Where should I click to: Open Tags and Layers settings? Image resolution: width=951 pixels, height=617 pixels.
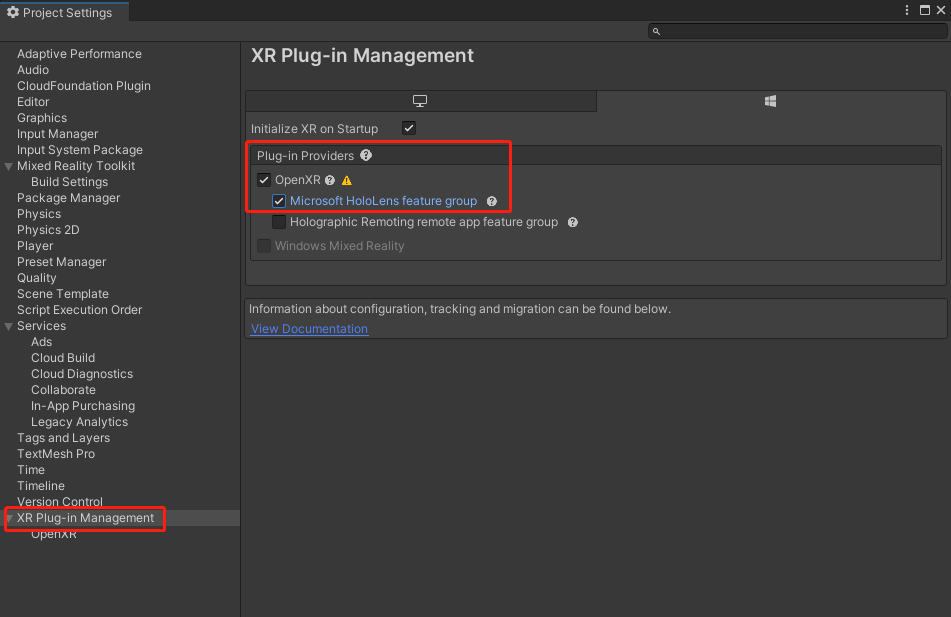pyautogui.click(x=64, y=438)
